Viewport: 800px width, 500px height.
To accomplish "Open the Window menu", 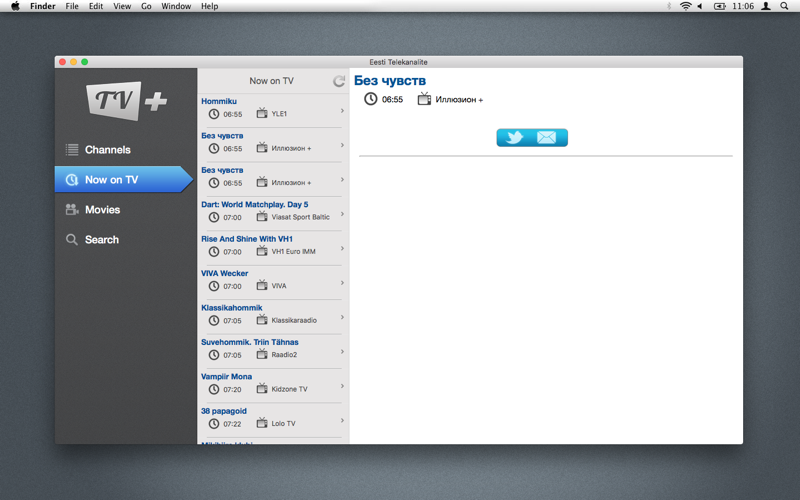I will [x=176, y=6].
